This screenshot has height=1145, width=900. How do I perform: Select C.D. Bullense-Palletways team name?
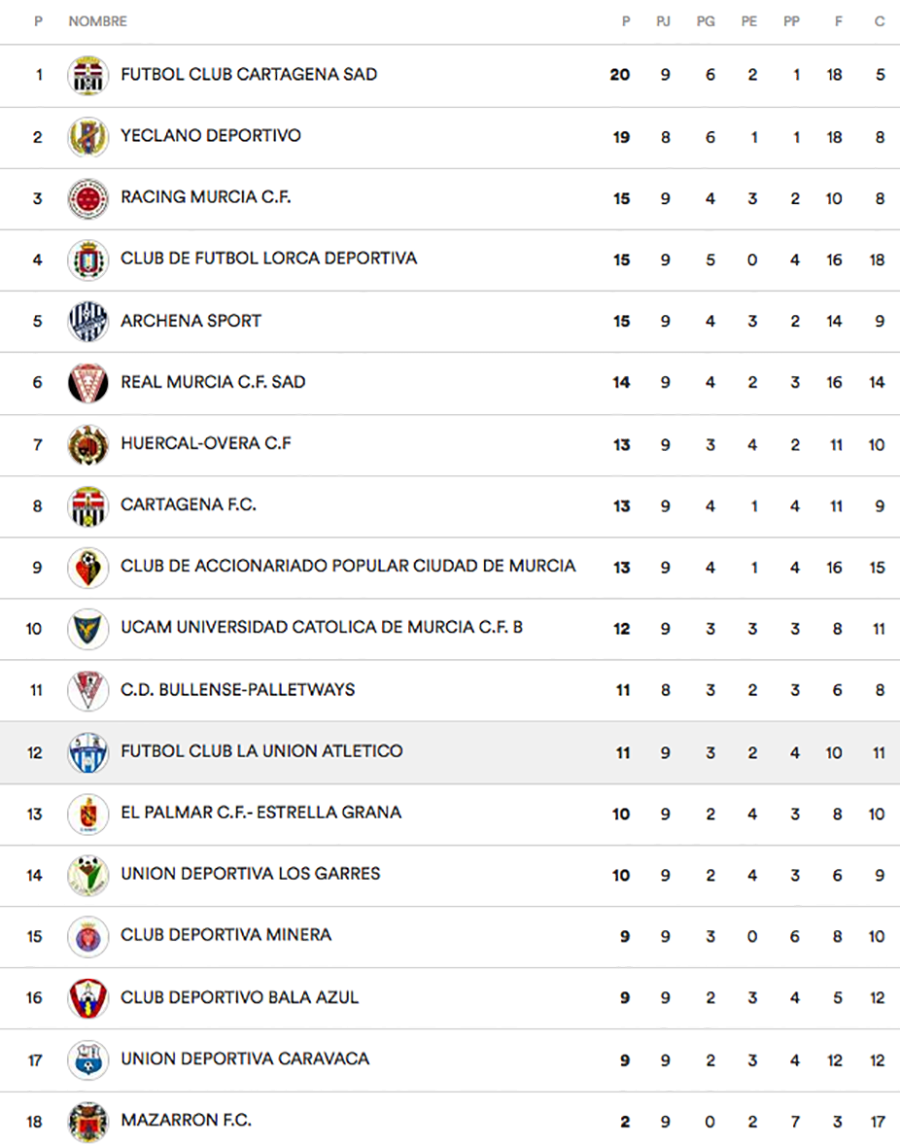coord(237,690)
